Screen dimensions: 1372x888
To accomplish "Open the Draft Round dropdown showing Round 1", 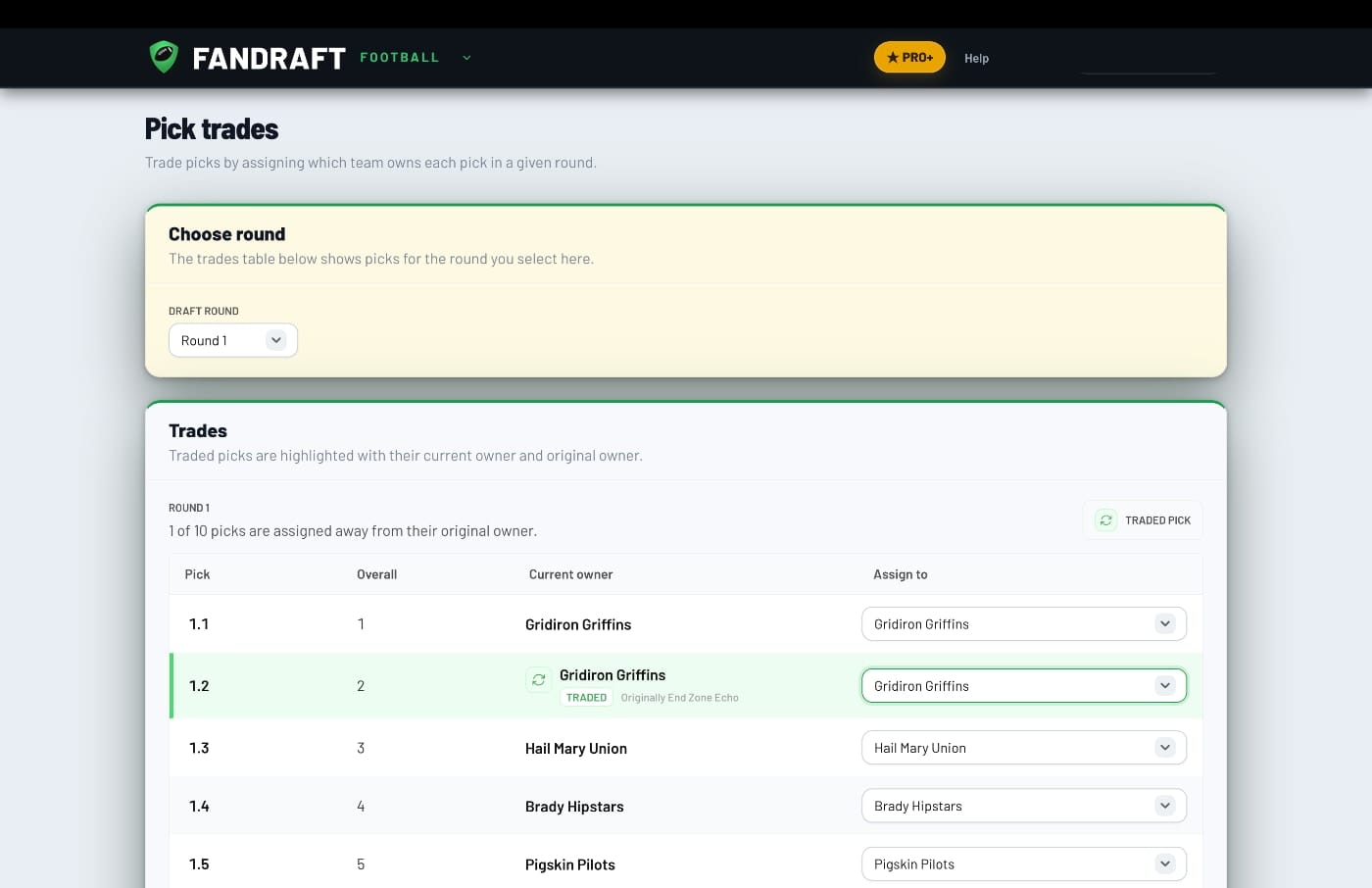I will (233, 340).
